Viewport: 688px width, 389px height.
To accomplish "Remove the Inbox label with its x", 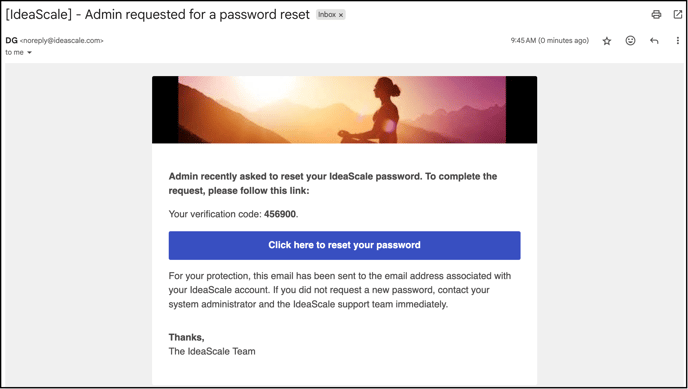I will click(x=341, y=15).
